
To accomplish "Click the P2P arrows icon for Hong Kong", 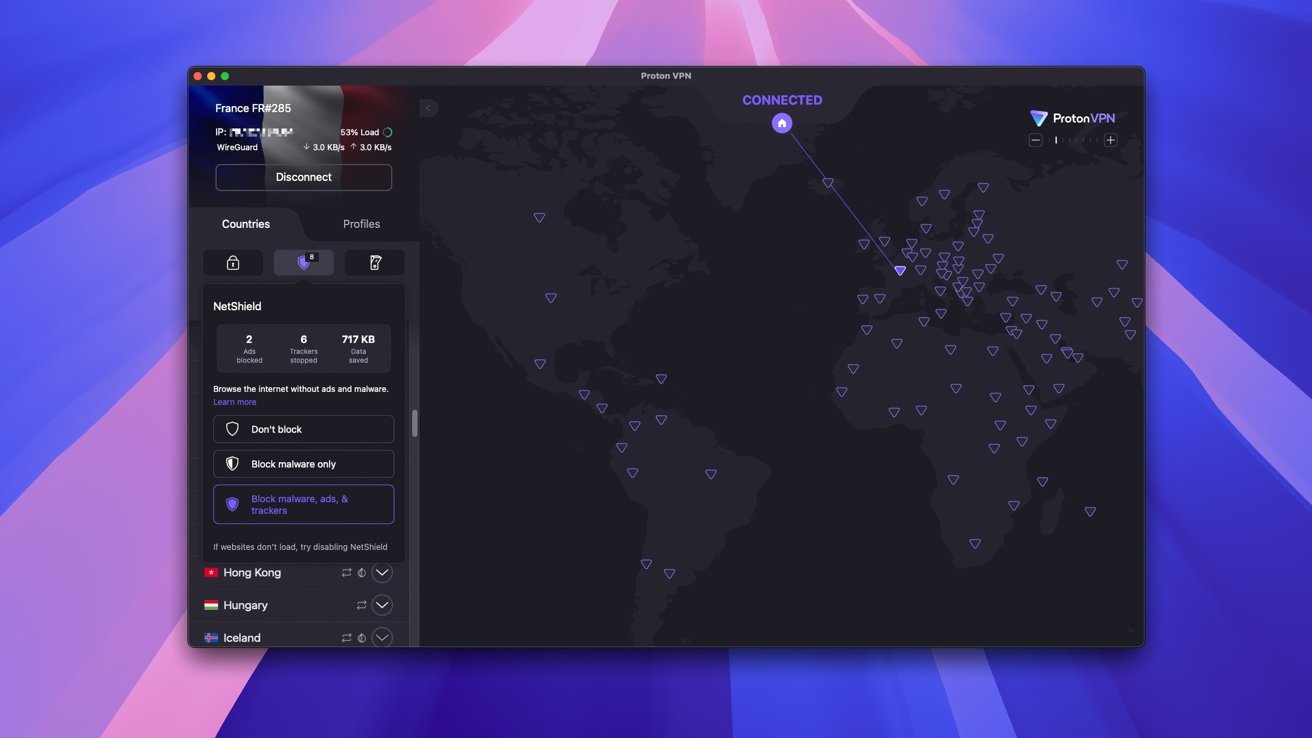I will (x=346, y=573).
